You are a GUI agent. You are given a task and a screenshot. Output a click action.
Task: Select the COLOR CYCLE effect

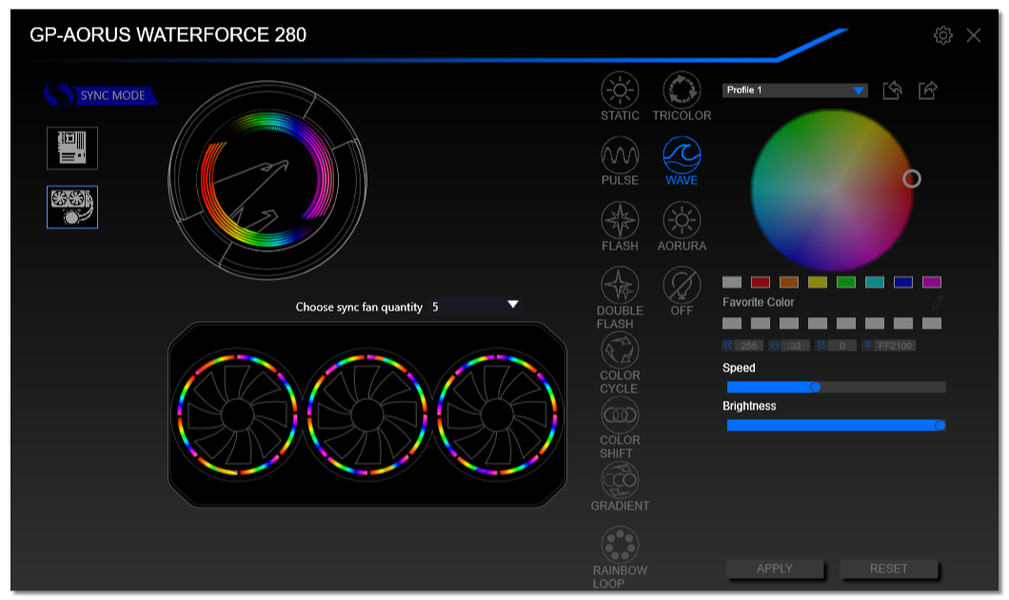(620, 350)
